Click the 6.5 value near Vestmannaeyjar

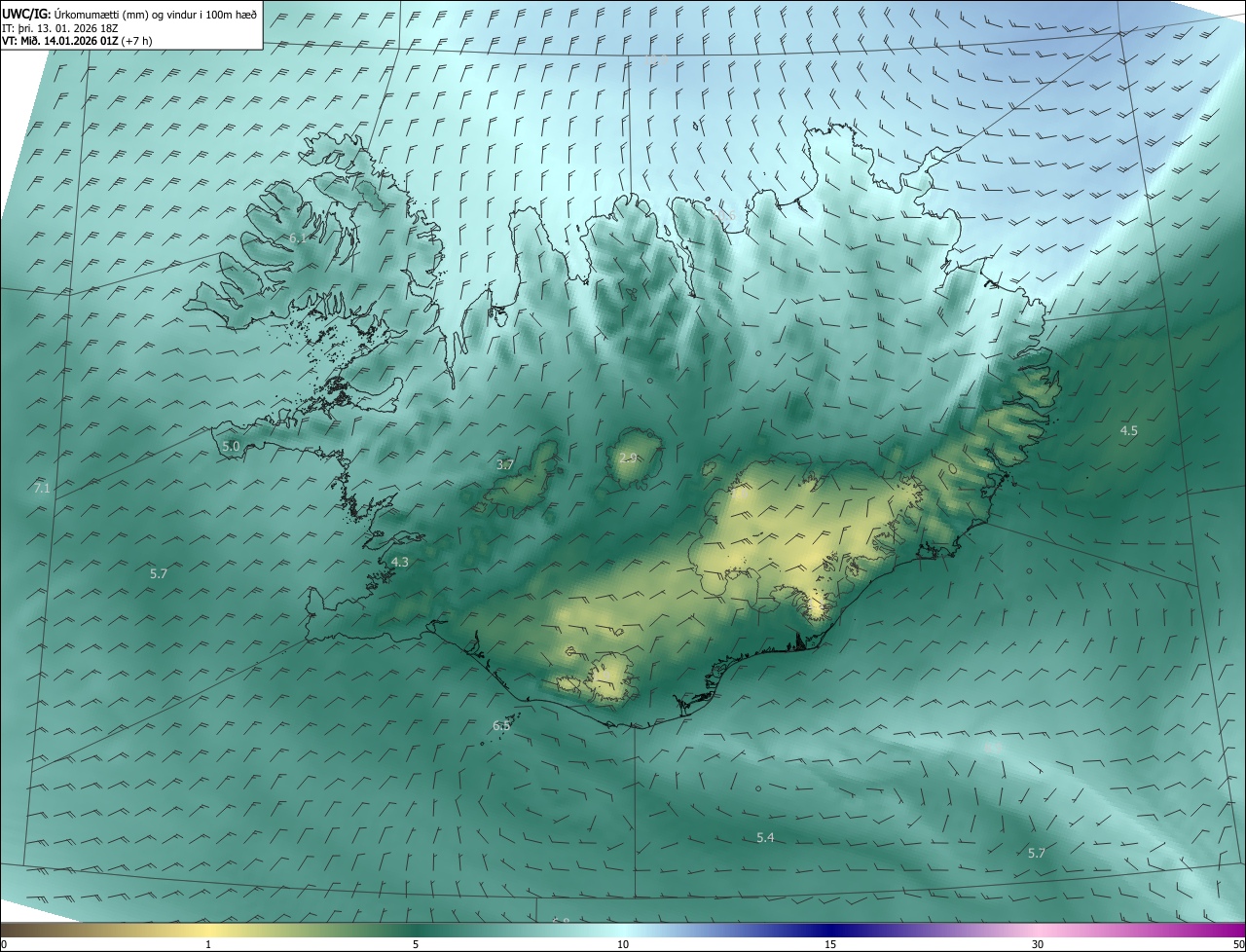(501, 725)
